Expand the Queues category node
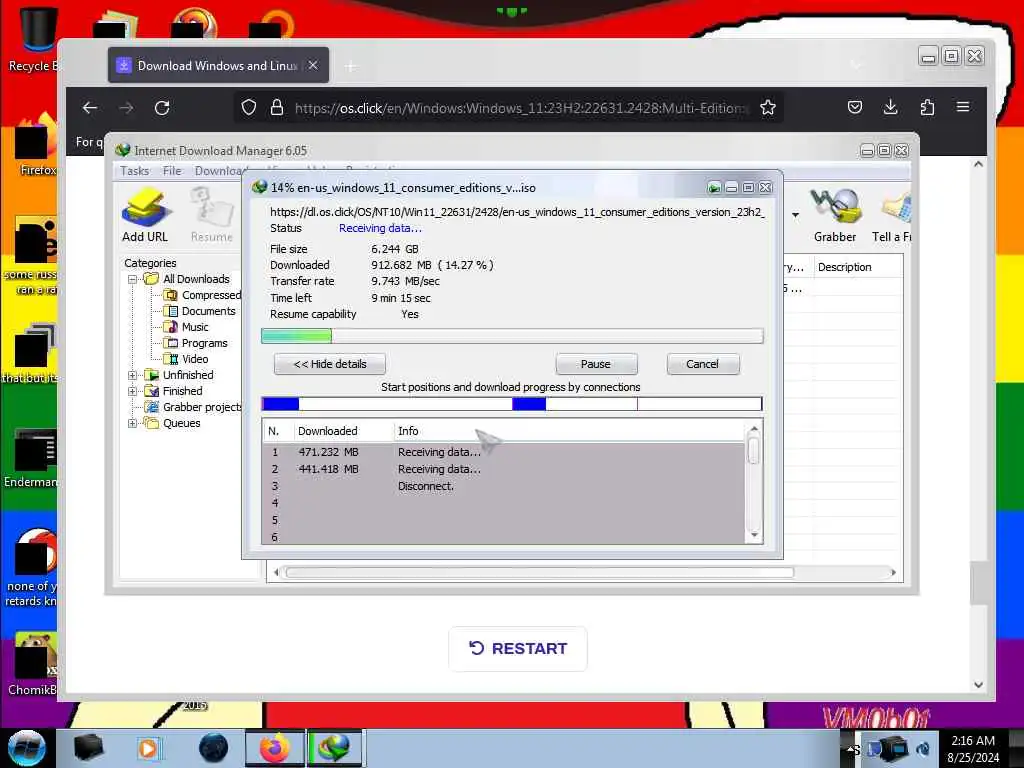Viewport: 1024px width, 768px height. [133, 423]
